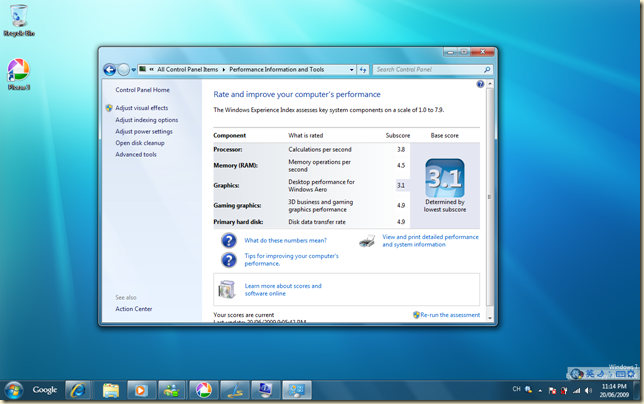Open the recent pages dropdown beside Forward
Image resolution: width=644 pixels, height=404 pixels.
[x=133, y=70]
